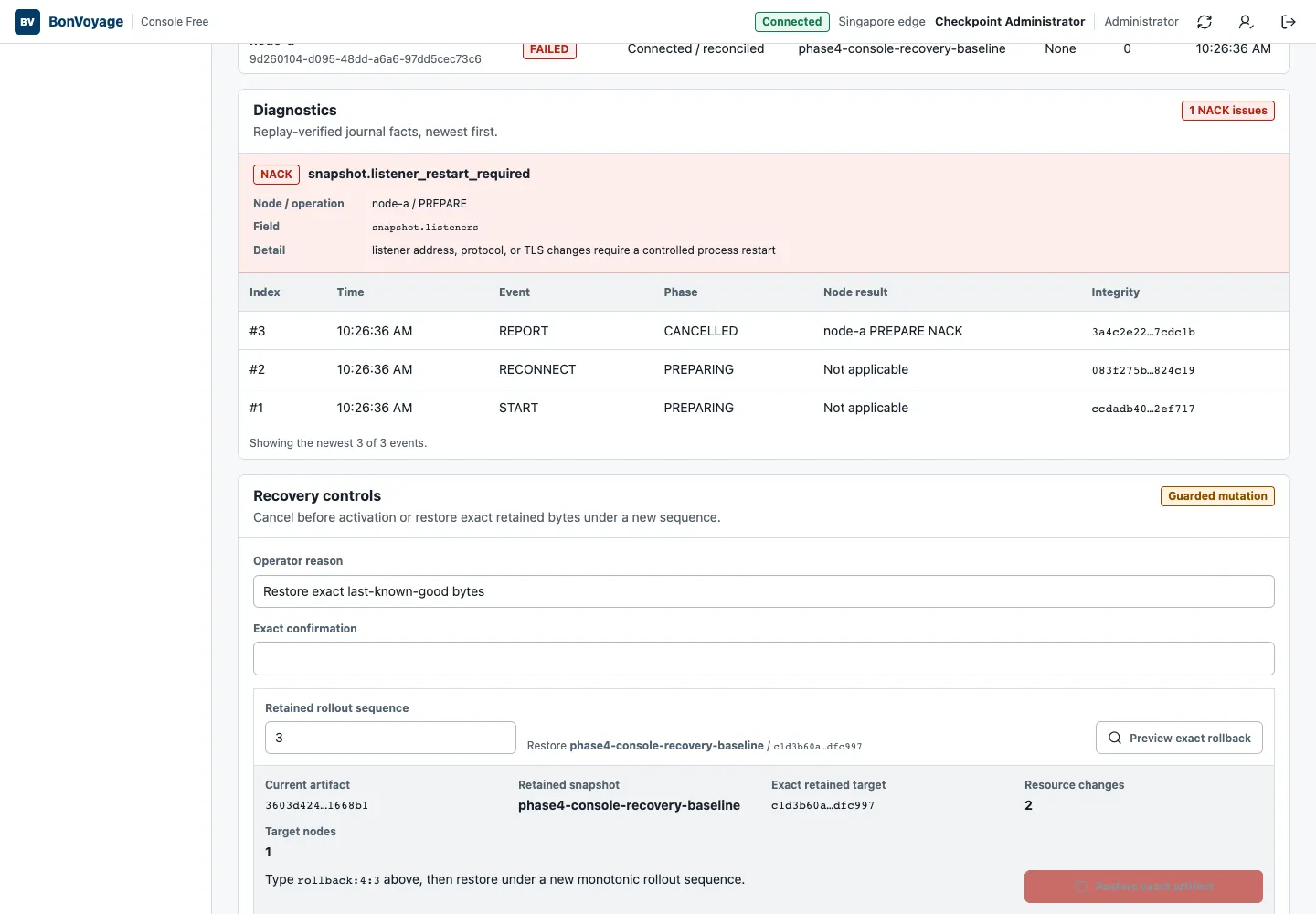1316x914 pixels.
Task: Click the Administrator role label
Action: 1141,22
